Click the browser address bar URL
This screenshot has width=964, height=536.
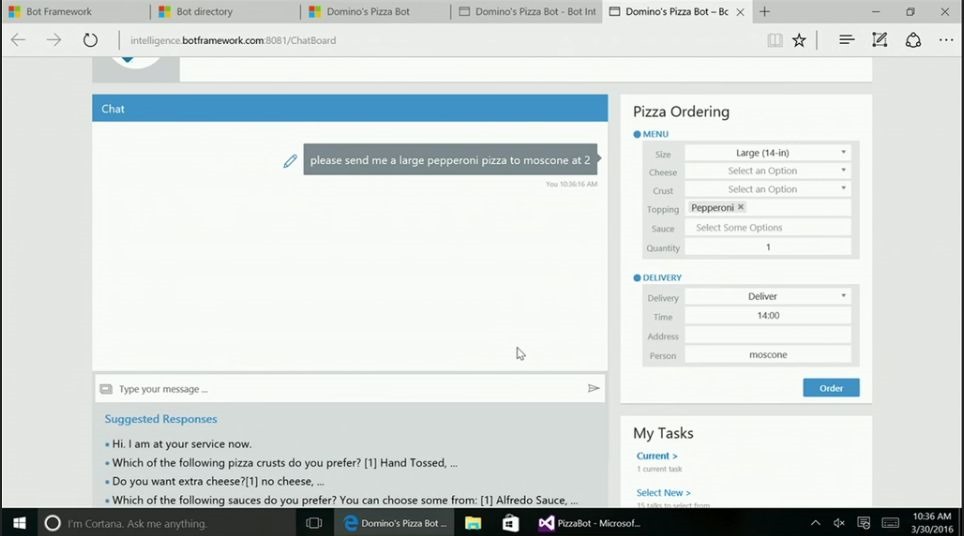[x=233, y=41]
